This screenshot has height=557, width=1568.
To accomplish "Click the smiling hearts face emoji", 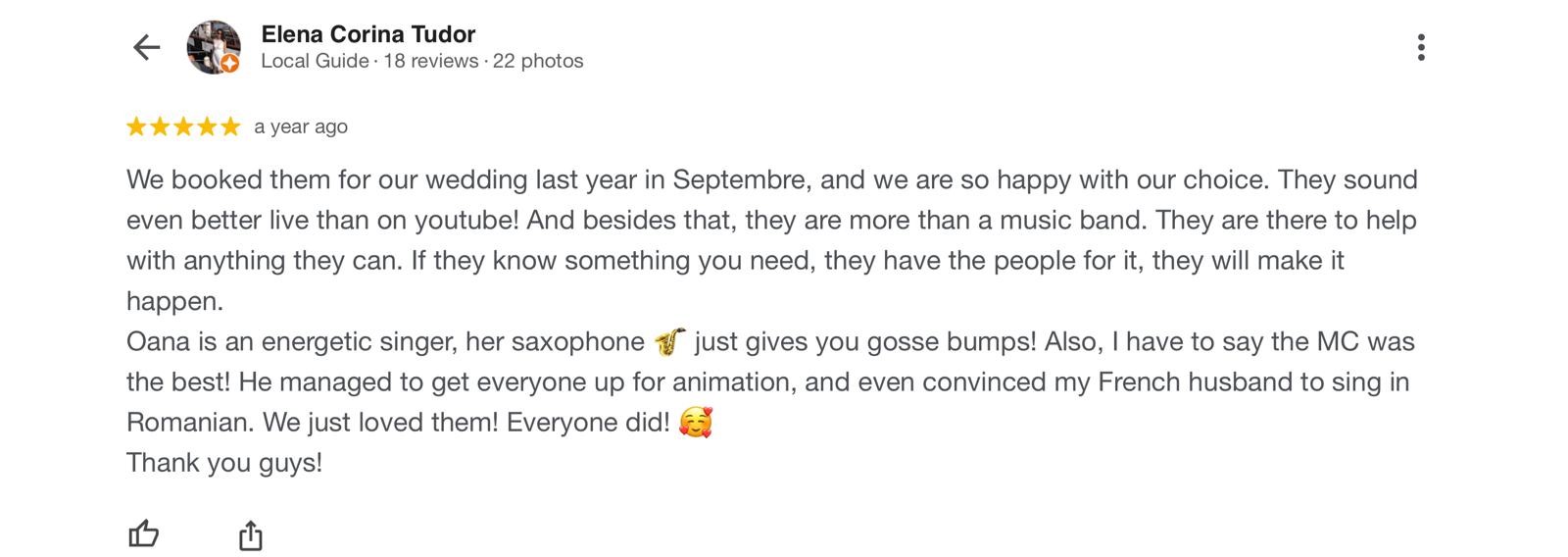I will 695,423.
